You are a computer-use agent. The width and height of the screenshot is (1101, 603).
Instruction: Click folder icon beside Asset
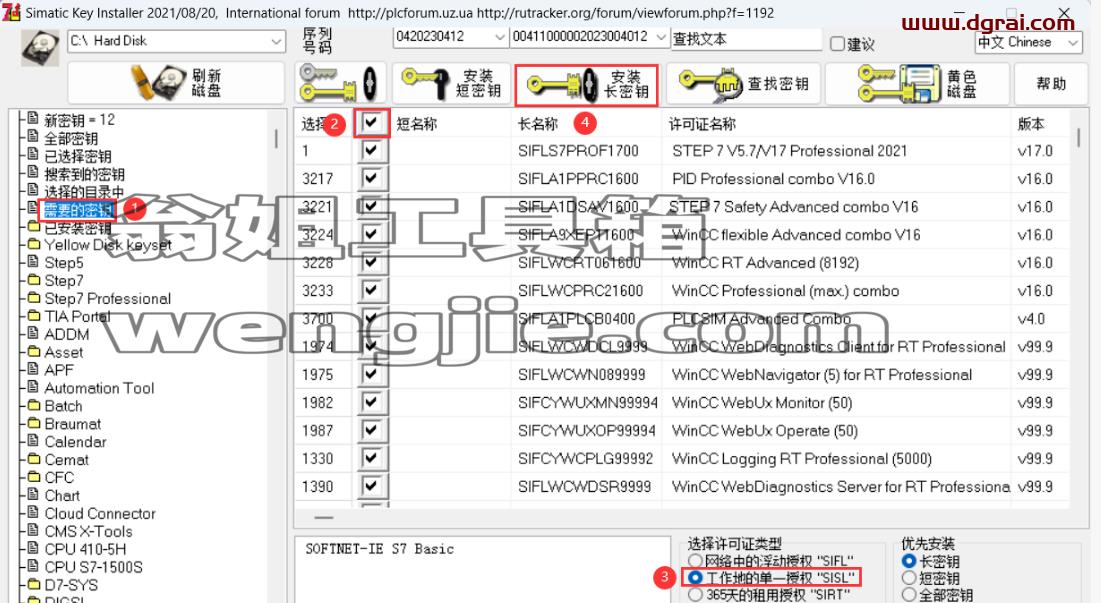[33, 351]
